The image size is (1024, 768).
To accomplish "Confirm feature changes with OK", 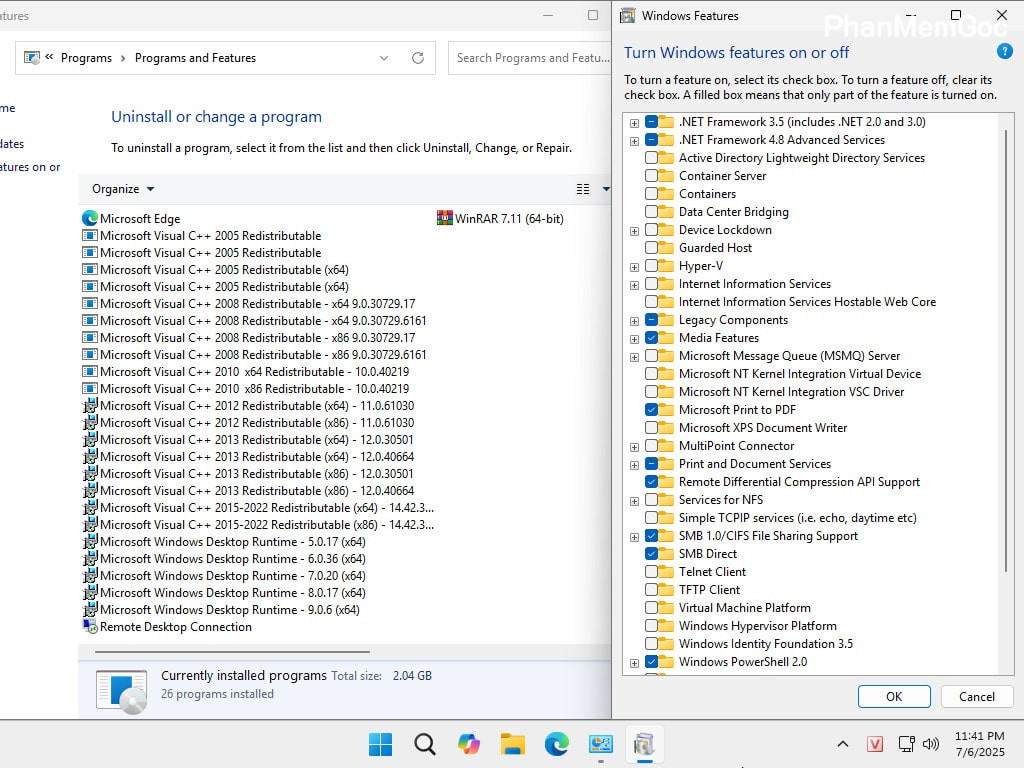I will coord(893,696).
